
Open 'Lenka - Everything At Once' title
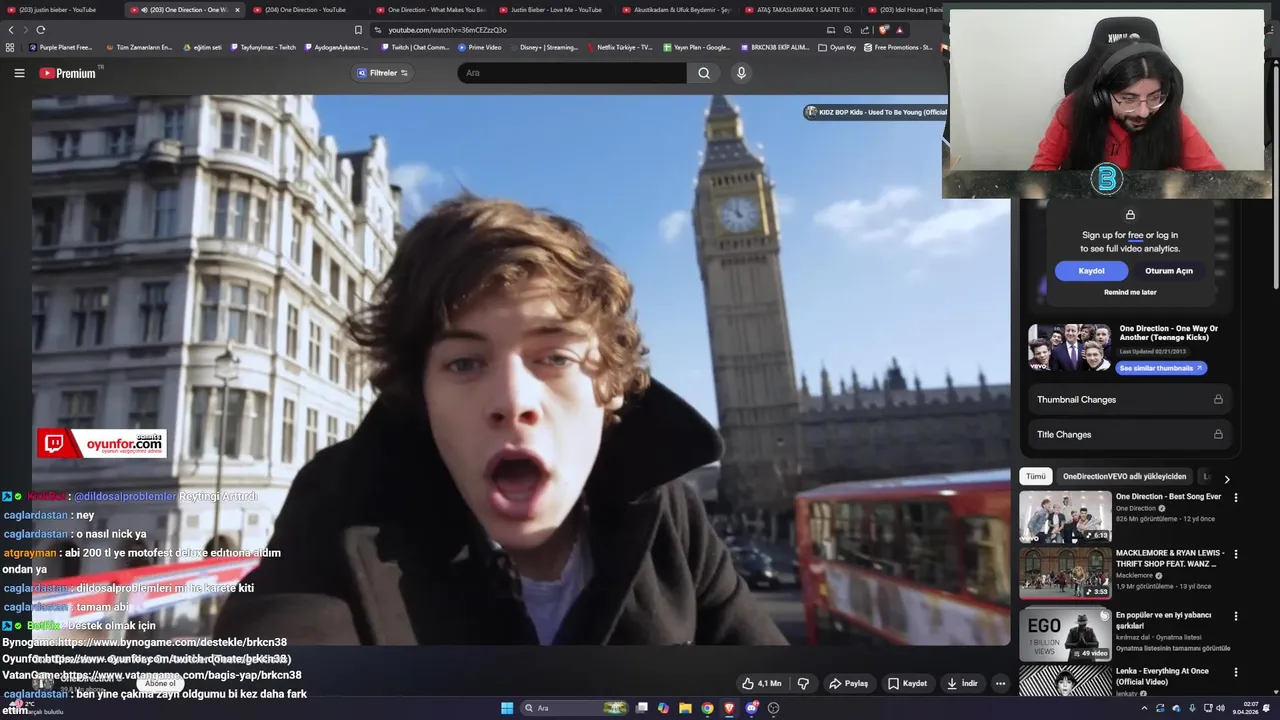point(1162,676)
